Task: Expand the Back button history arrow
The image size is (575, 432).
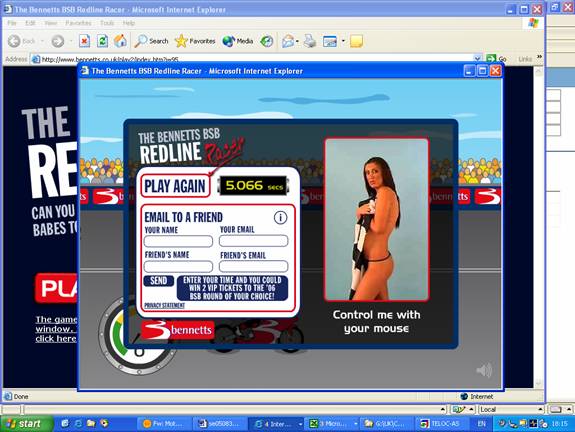Action: [x=42, y=41]
